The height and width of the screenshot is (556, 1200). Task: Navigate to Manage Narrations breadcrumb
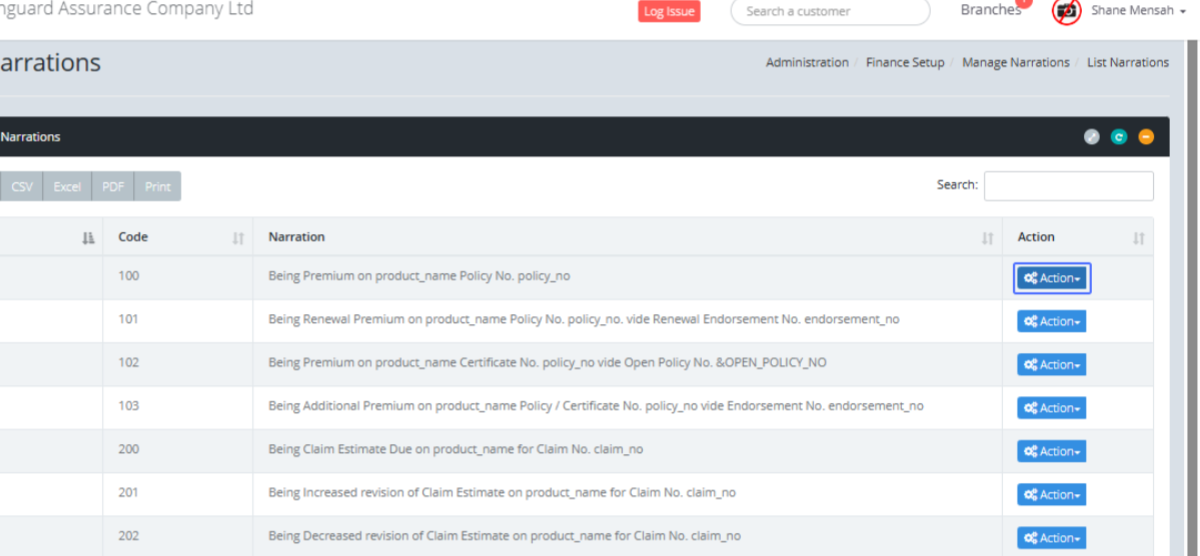(1015, 62)
